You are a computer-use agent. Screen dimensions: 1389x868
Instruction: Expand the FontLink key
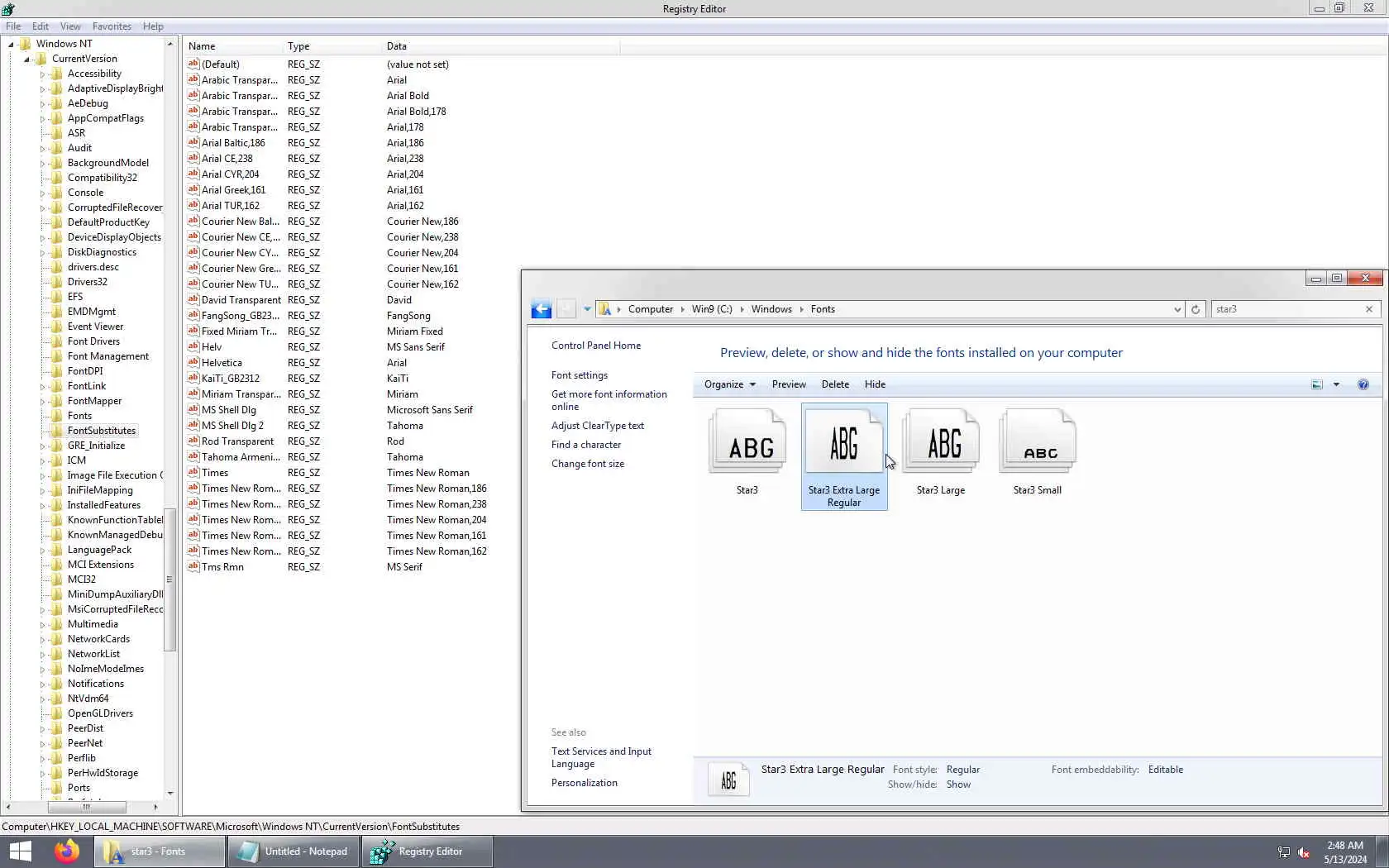coord(42,386)
